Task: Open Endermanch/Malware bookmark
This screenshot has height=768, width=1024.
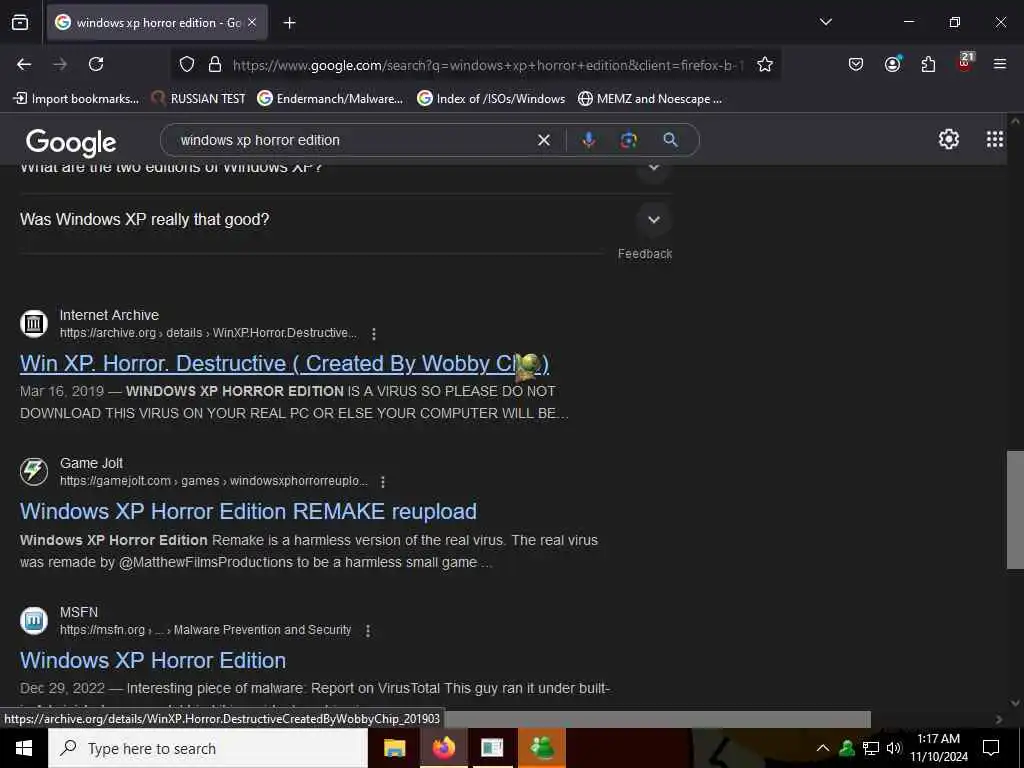Action: click(x=330, y=99)
